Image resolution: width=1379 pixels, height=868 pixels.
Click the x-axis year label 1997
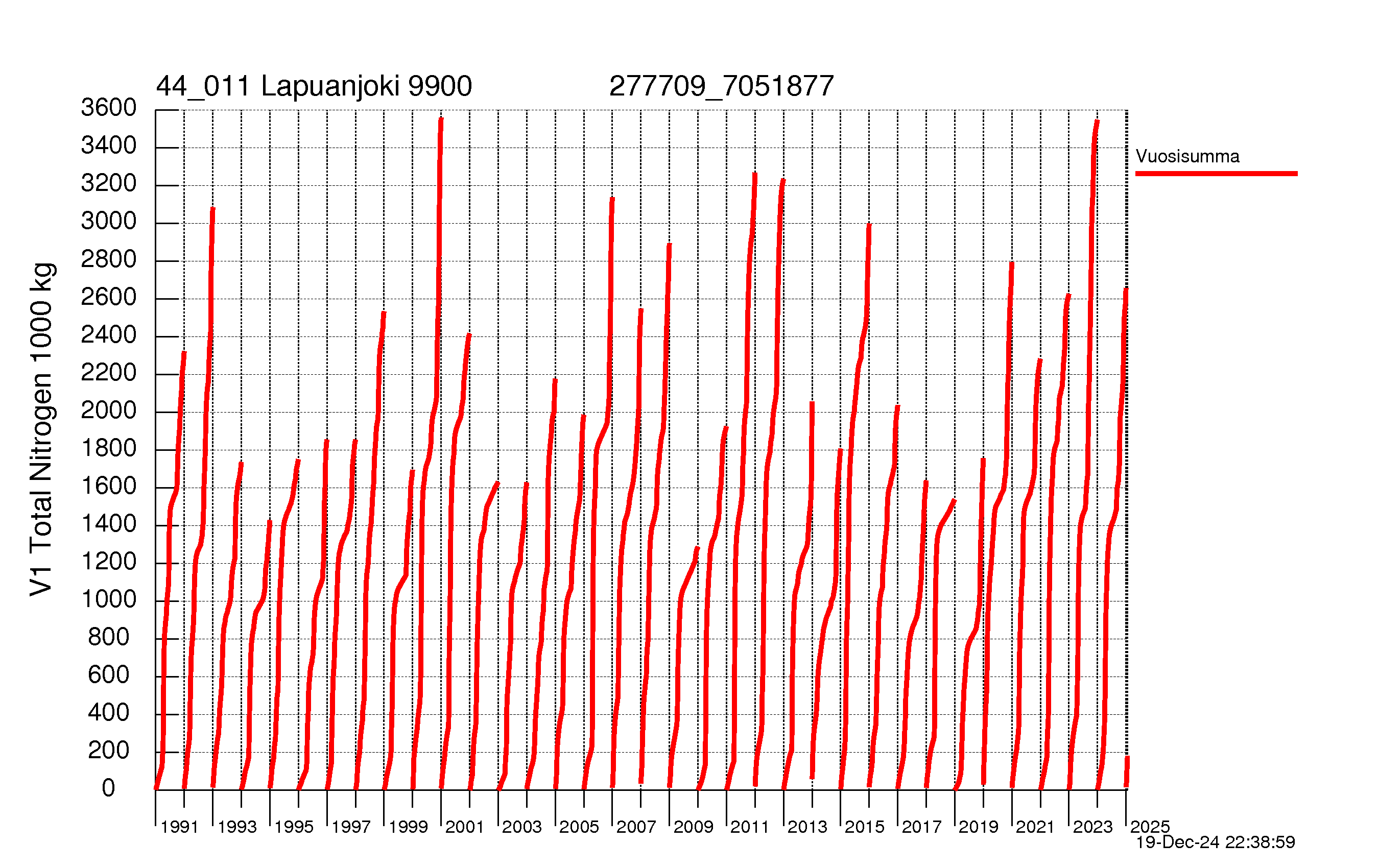point(351,827)
